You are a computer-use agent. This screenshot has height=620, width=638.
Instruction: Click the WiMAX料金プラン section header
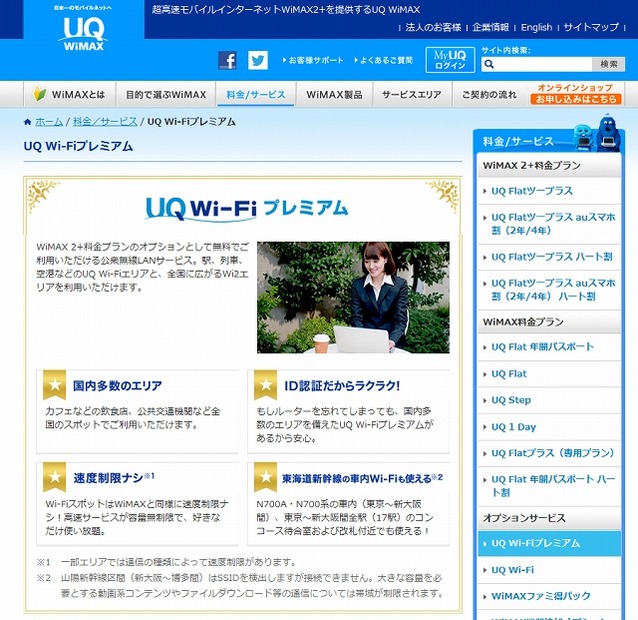coord(549,322)
